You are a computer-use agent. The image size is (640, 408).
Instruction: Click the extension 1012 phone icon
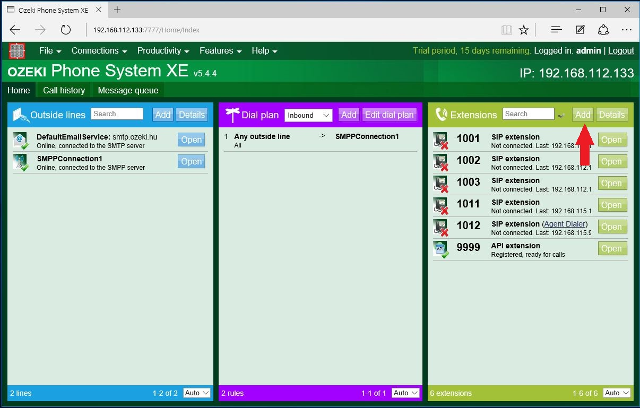(440, 227)
